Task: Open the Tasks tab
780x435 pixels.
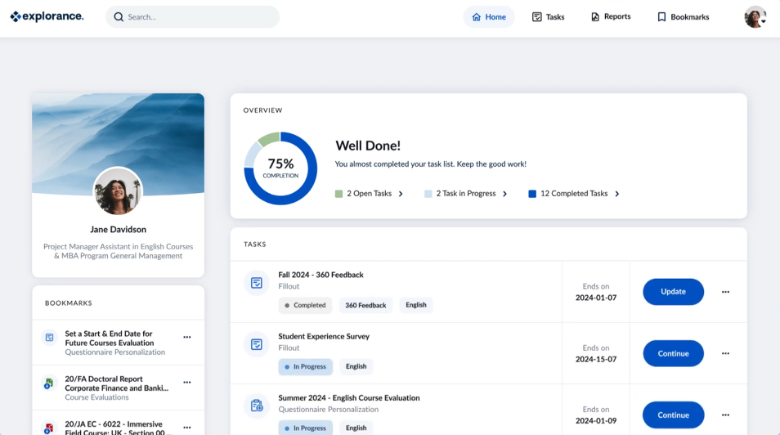Action: tap(548, 17)
